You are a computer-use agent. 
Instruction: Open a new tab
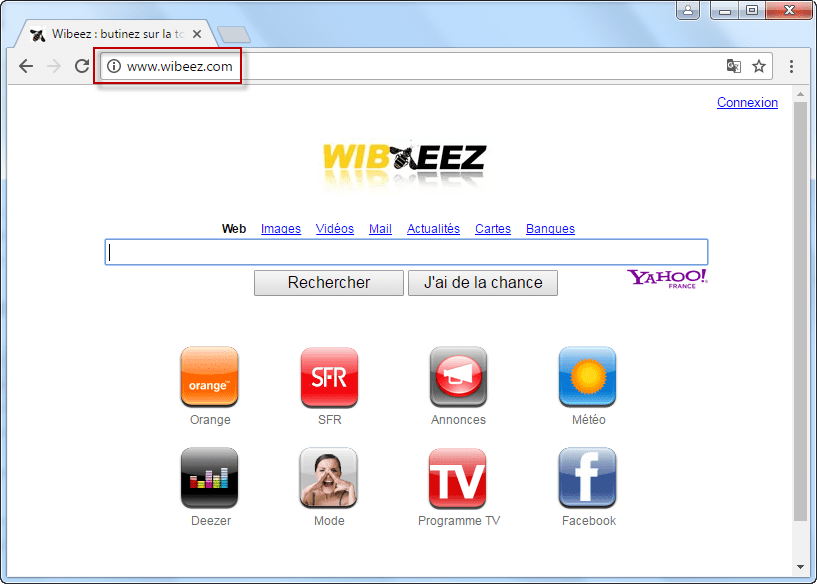pos(234,35)
